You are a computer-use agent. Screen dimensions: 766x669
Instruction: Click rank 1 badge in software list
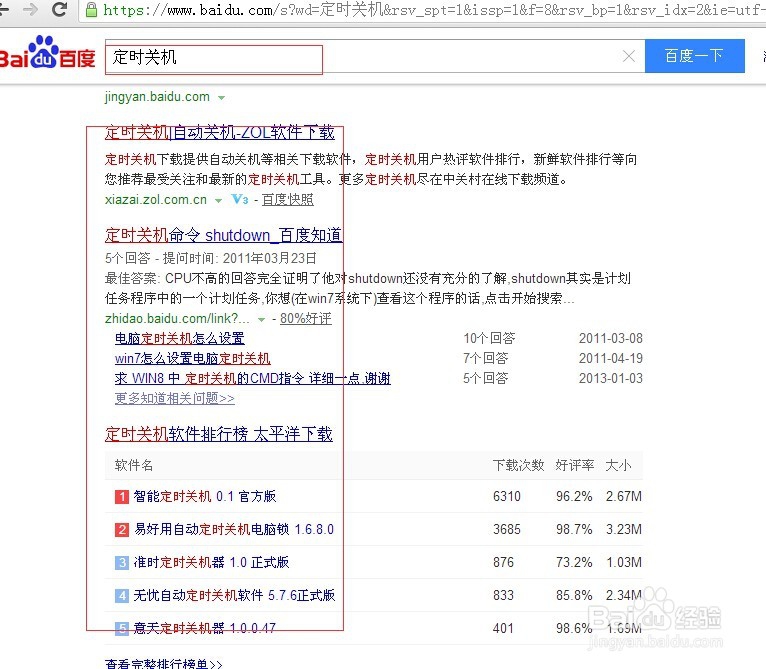[122, 497]
